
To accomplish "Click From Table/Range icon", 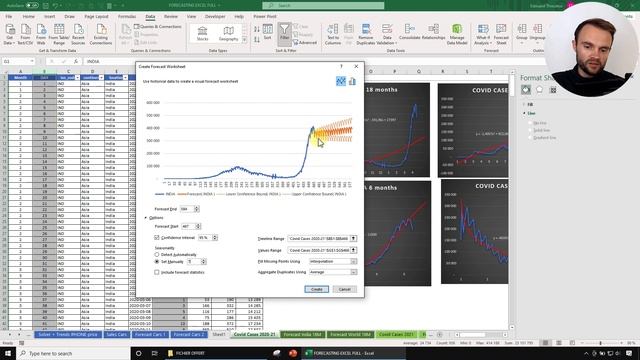I will pos(59,34).
